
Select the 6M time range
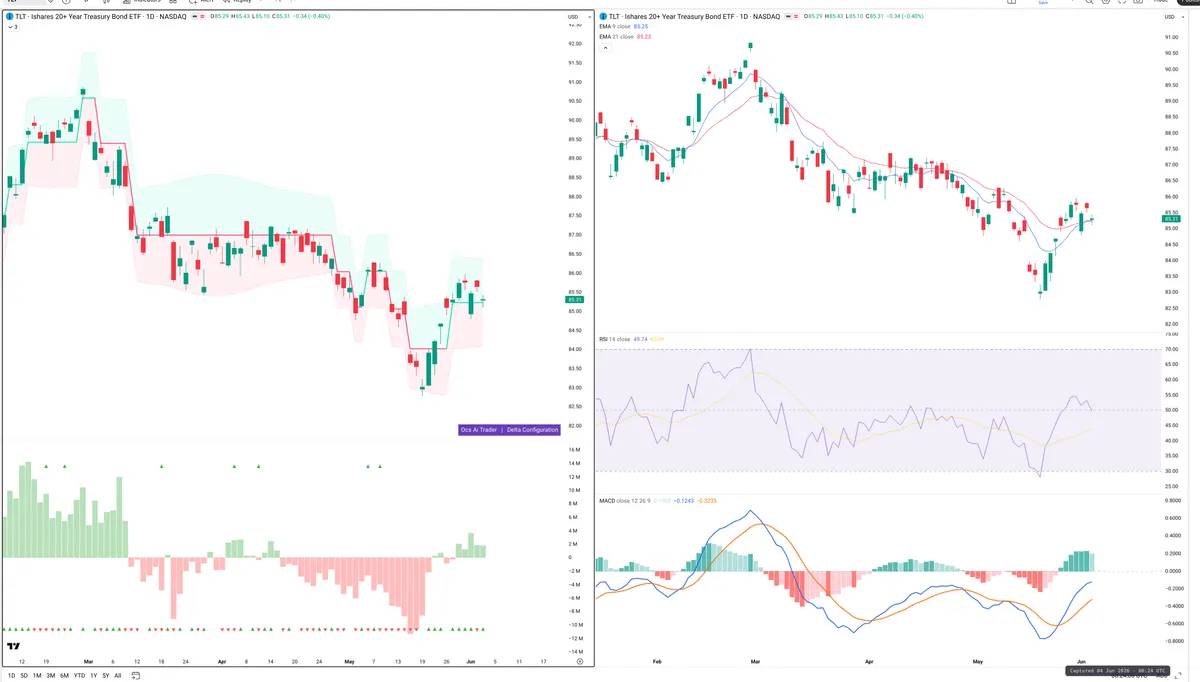tap(64, 676)
